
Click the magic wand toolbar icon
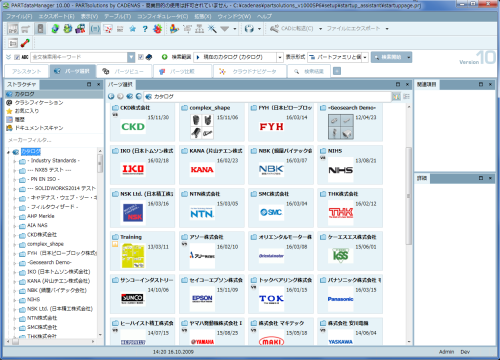click(212, 29)
